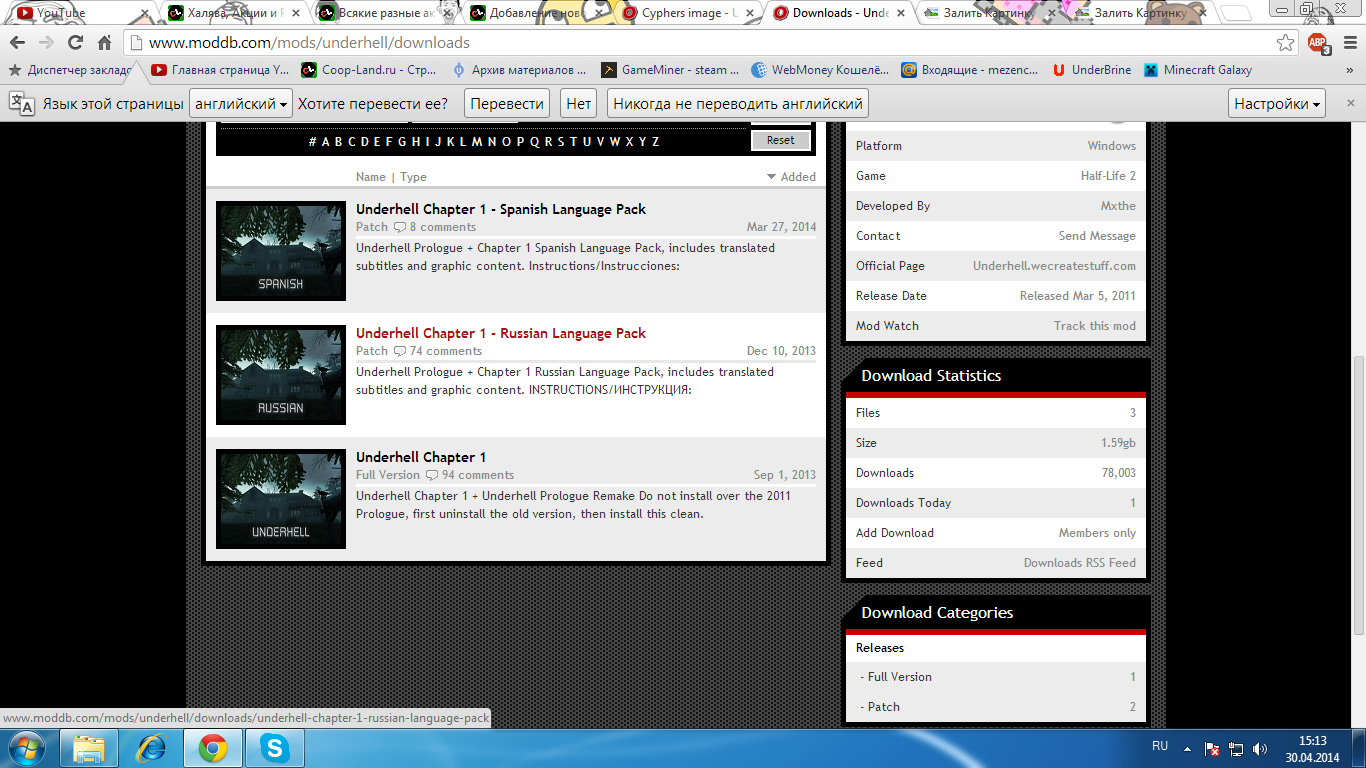The height and width of the screenshot is (768, 1366).
Task: Click the Перевести button
Action: 508,103
